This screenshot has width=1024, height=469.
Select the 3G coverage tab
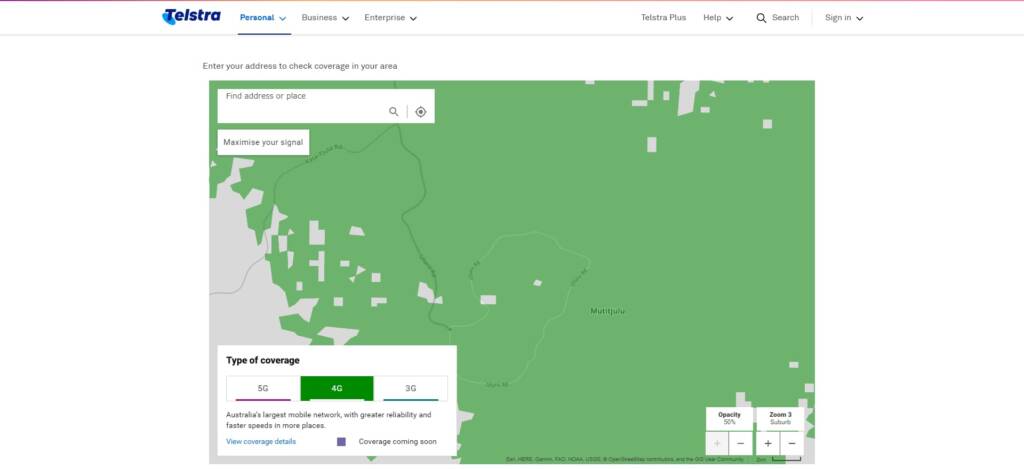(x=411, y=388)
